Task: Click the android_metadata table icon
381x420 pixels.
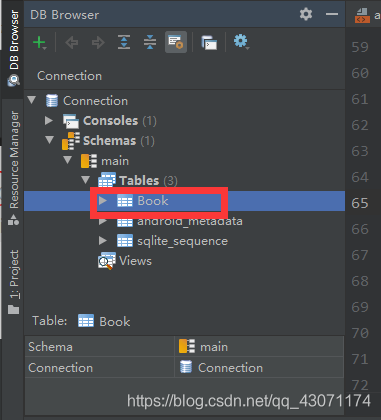Action: 125,221
